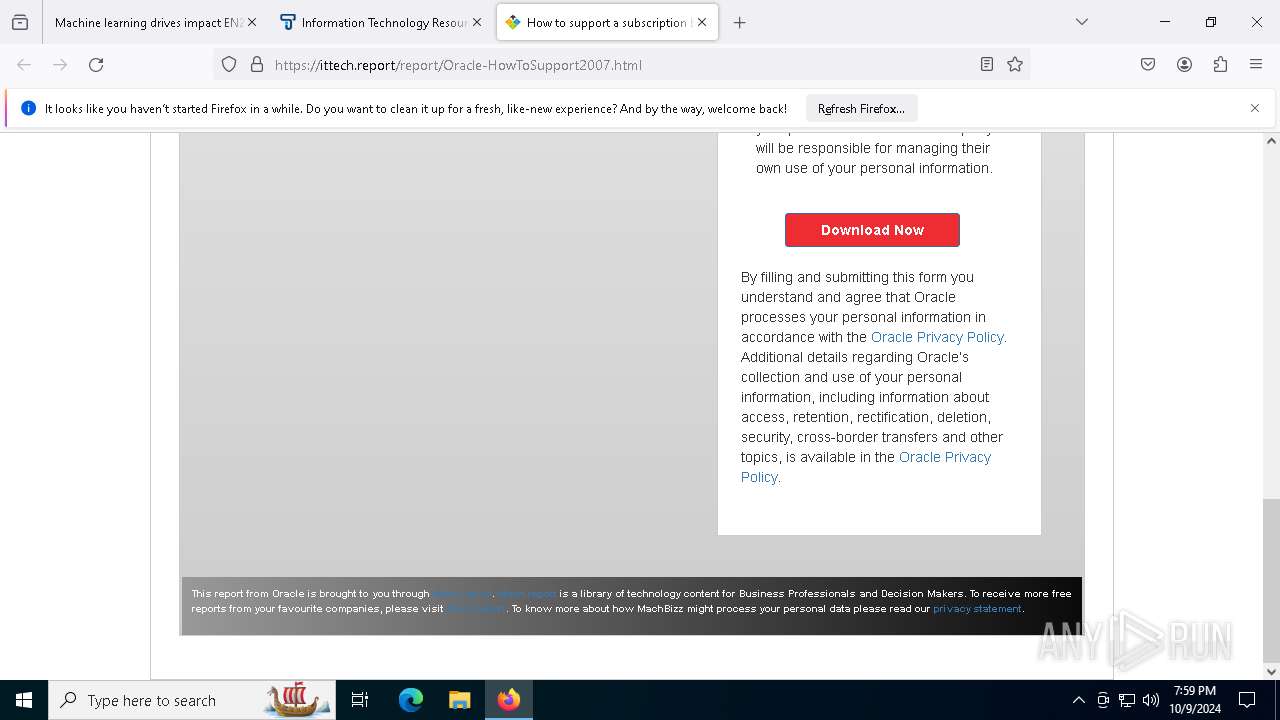Open volume control tray icon

(x=1151, y=700)
